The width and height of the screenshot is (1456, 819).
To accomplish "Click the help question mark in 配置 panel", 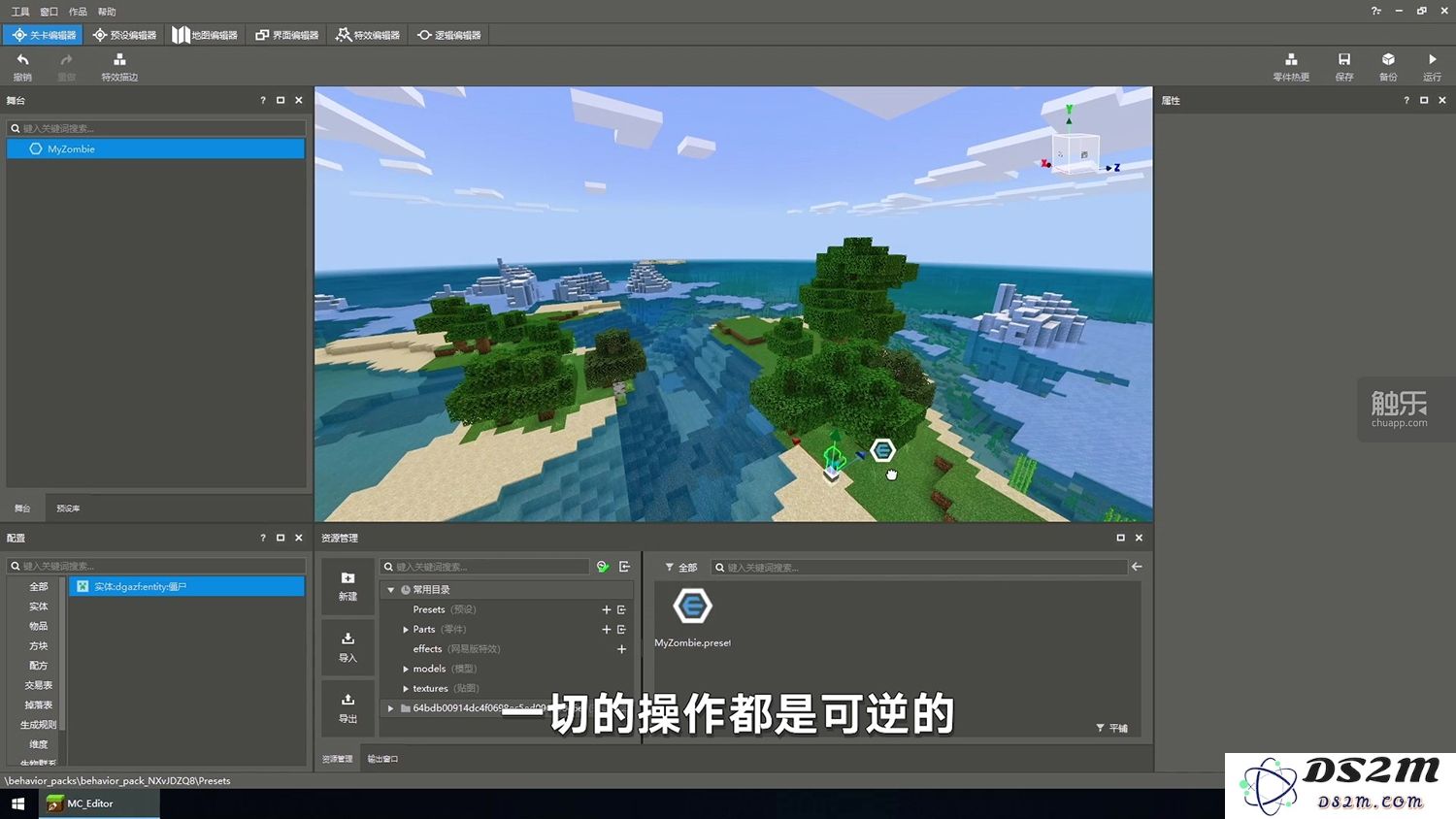I will [263, 538].
